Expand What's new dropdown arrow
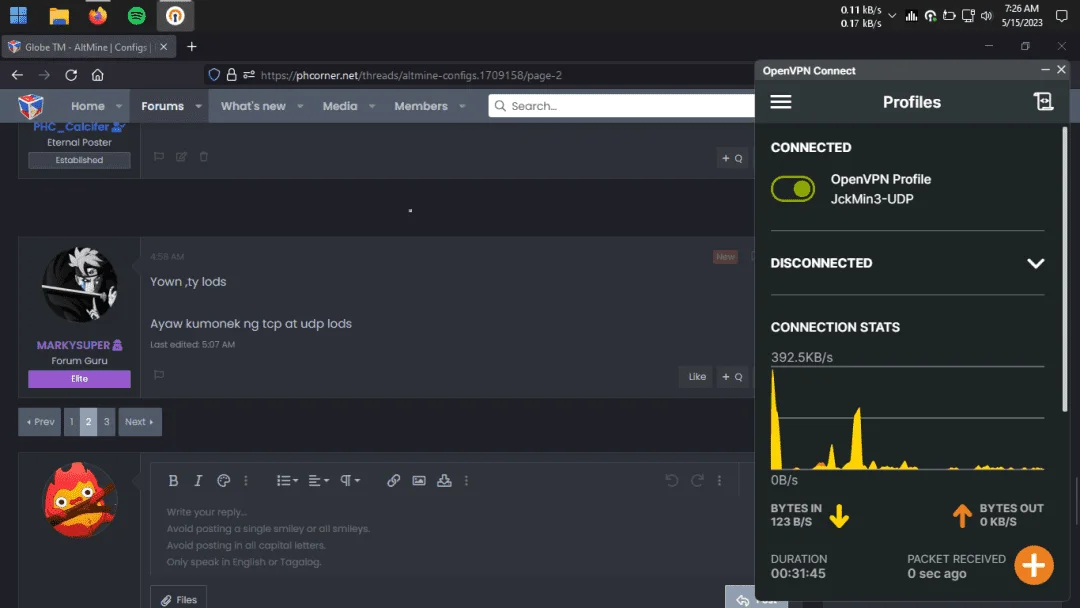Viewport: 1080px width, 608px height. pyautogui.click(x=300, y=106)
